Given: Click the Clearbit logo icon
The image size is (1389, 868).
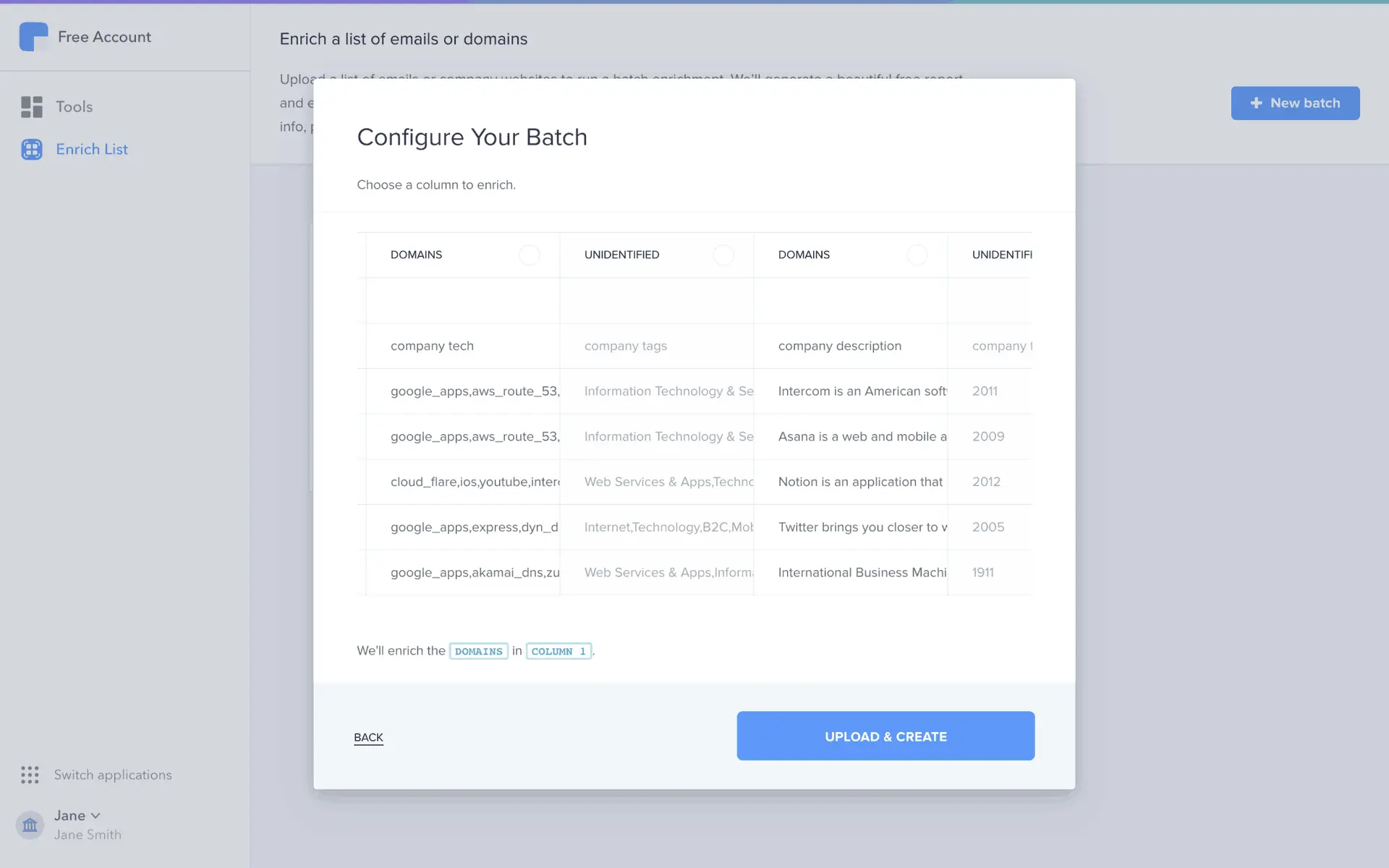Looking at the screenshot, I should point(33,37).
